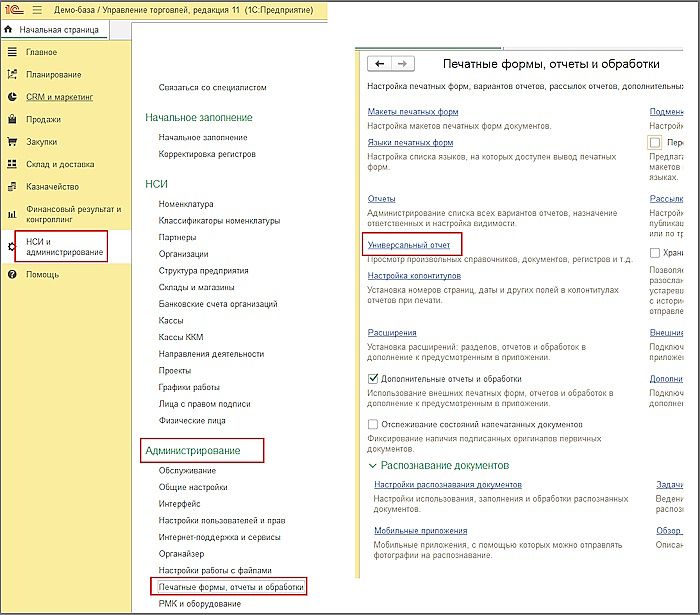This screenshot has width=700, height=615.
Task: Open Настройки распознавания документов link
Action: [448, 484]
